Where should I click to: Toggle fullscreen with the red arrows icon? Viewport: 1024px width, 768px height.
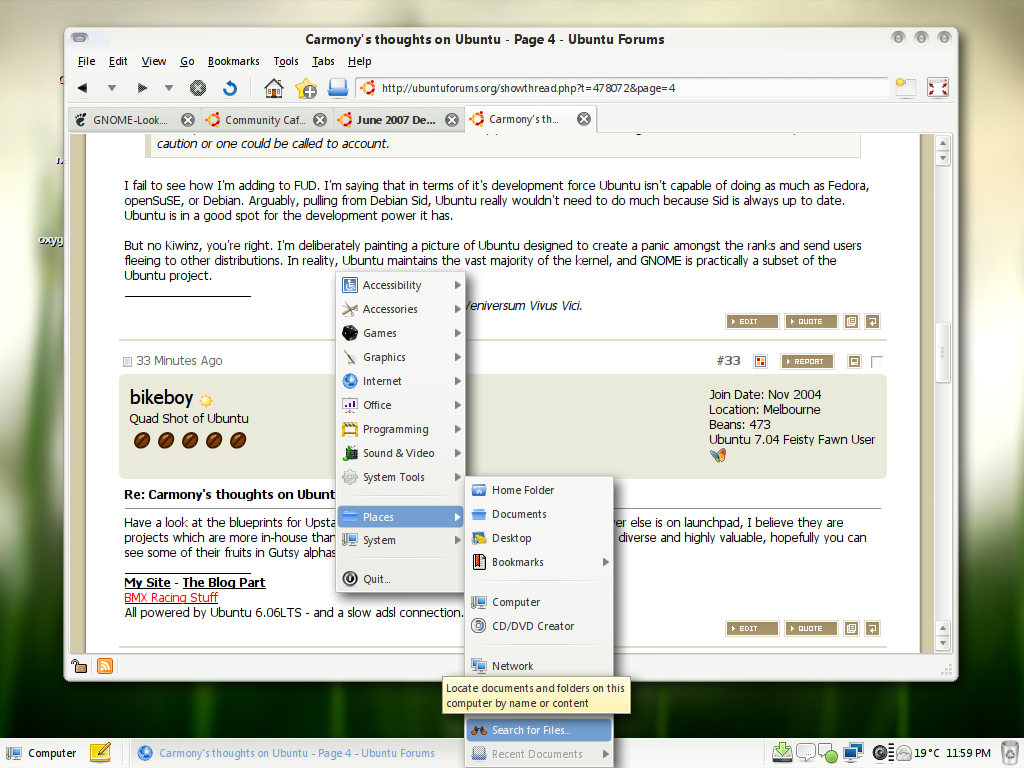click(938, 88)
